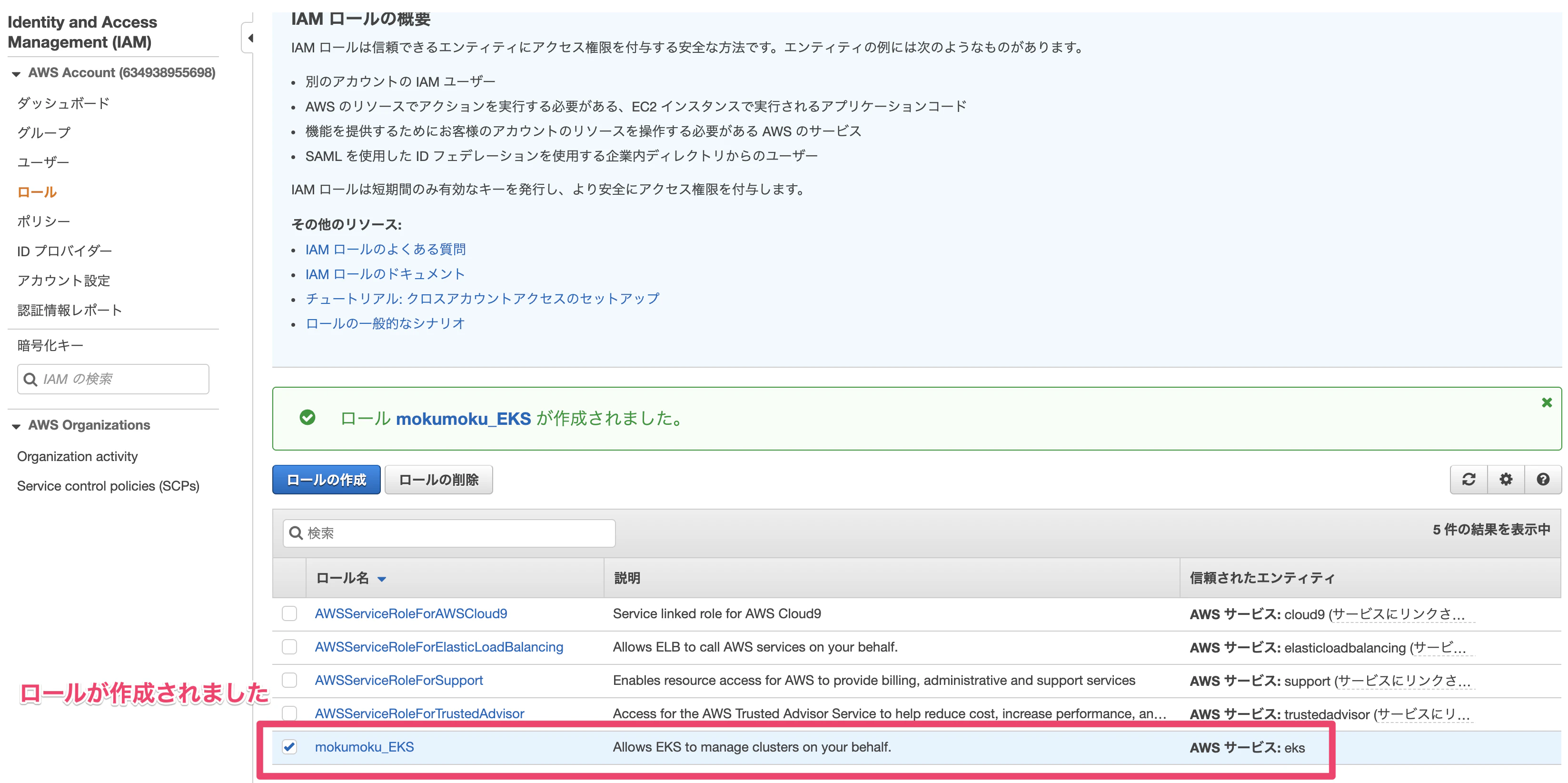The height and width of the screenshot is (783, 1568).
Task: Open Organization activity in sidebar
Action: [77, 456]
